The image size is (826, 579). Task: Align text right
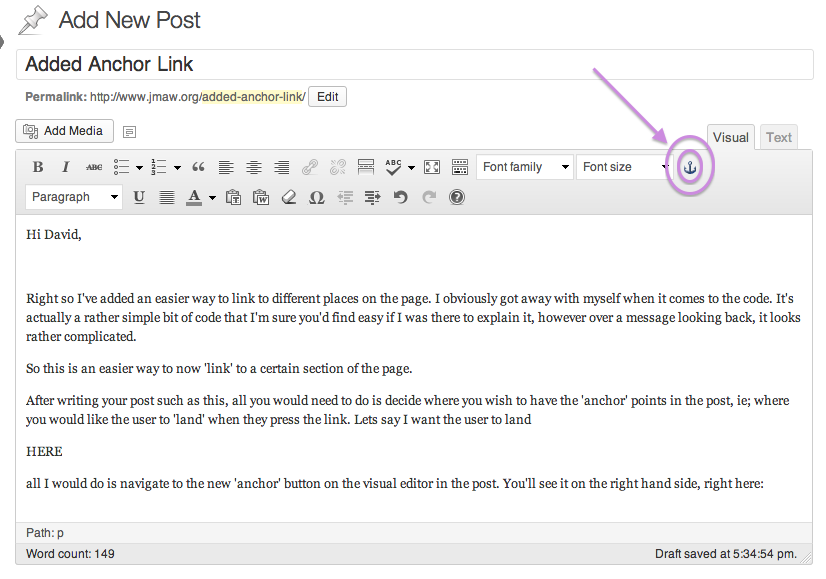(282, 168)
